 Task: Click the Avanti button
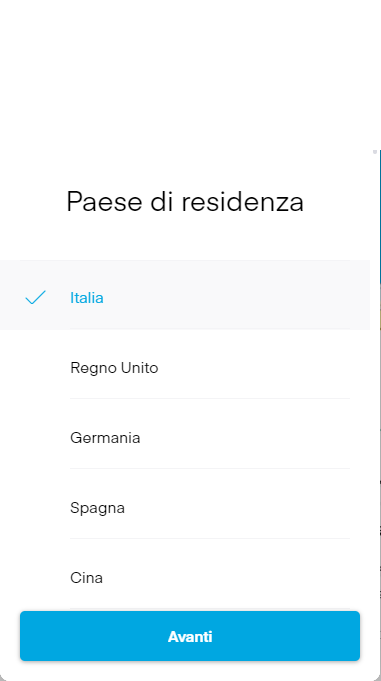pyautogui.click(x=190, y=636)
